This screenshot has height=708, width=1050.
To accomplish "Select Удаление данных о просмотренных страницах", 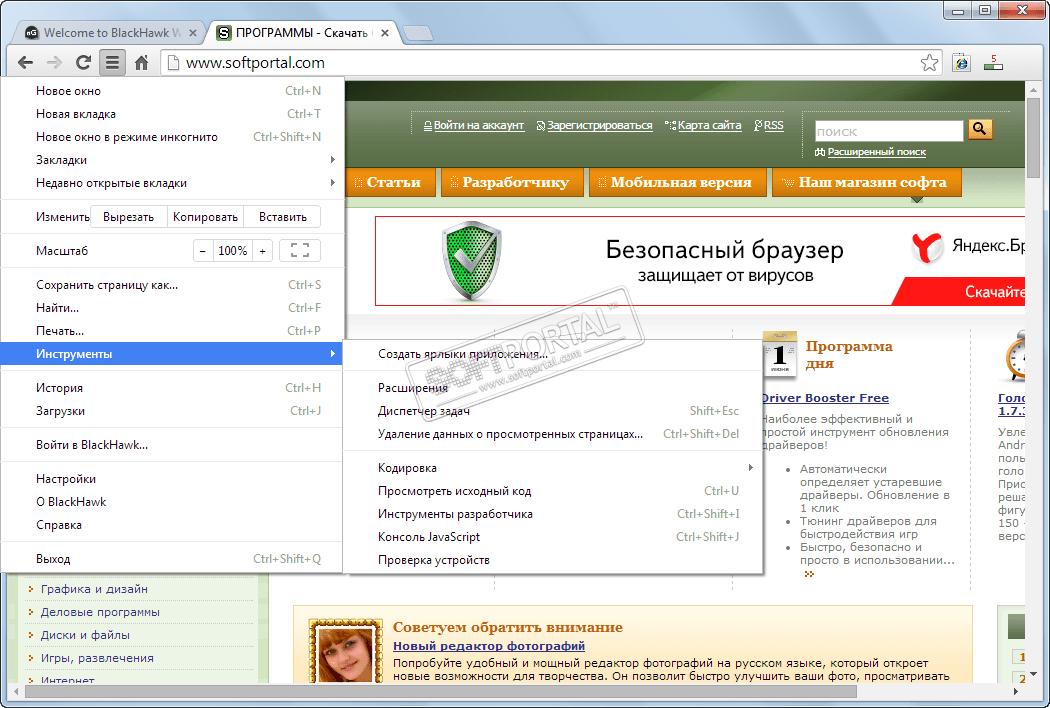I will pyautogui.click(x=552, y=434).
